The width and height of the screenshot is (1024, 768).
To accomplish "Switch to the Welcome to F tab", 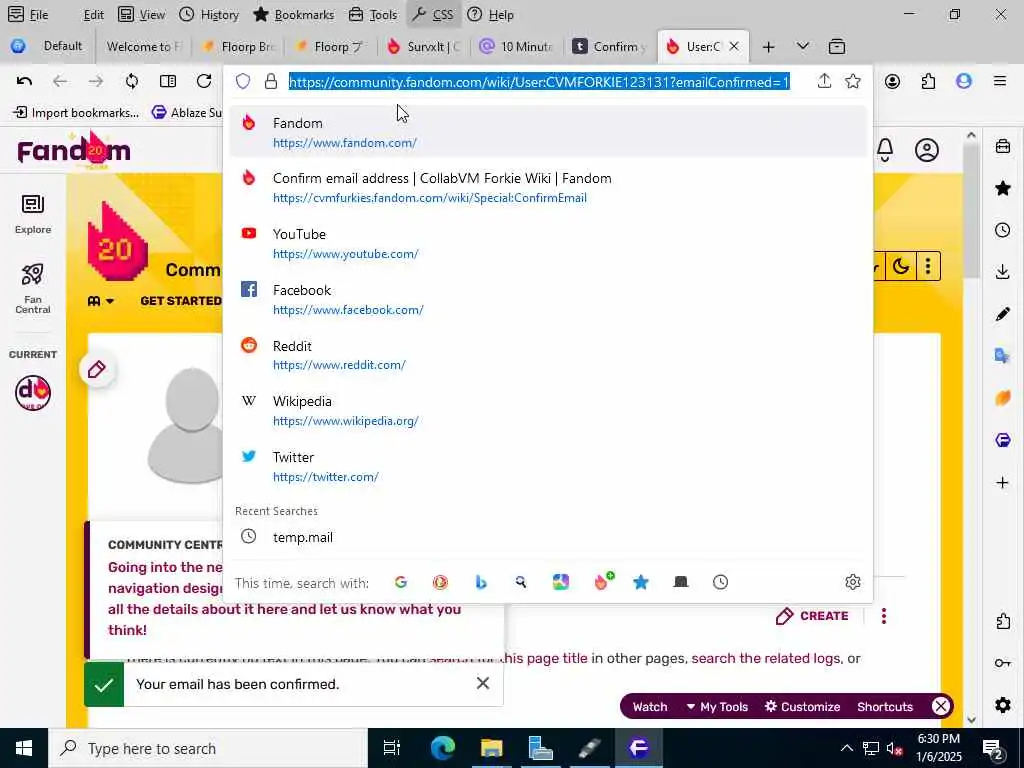I will coord(144,46).
